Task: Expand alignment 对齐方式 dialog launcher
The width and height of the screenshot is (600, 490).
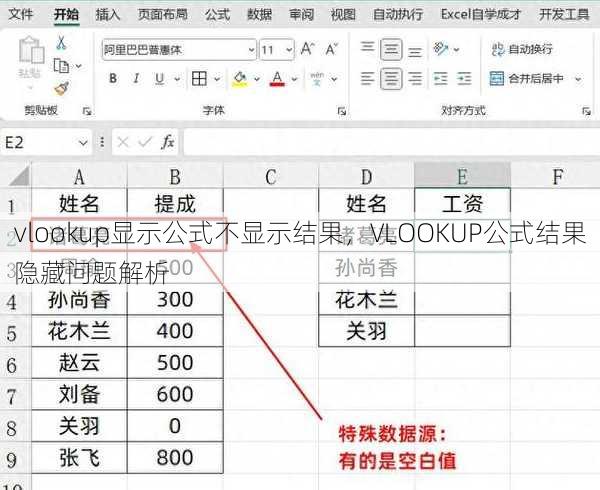Action: pyautogui.click(x=586, y=111)
